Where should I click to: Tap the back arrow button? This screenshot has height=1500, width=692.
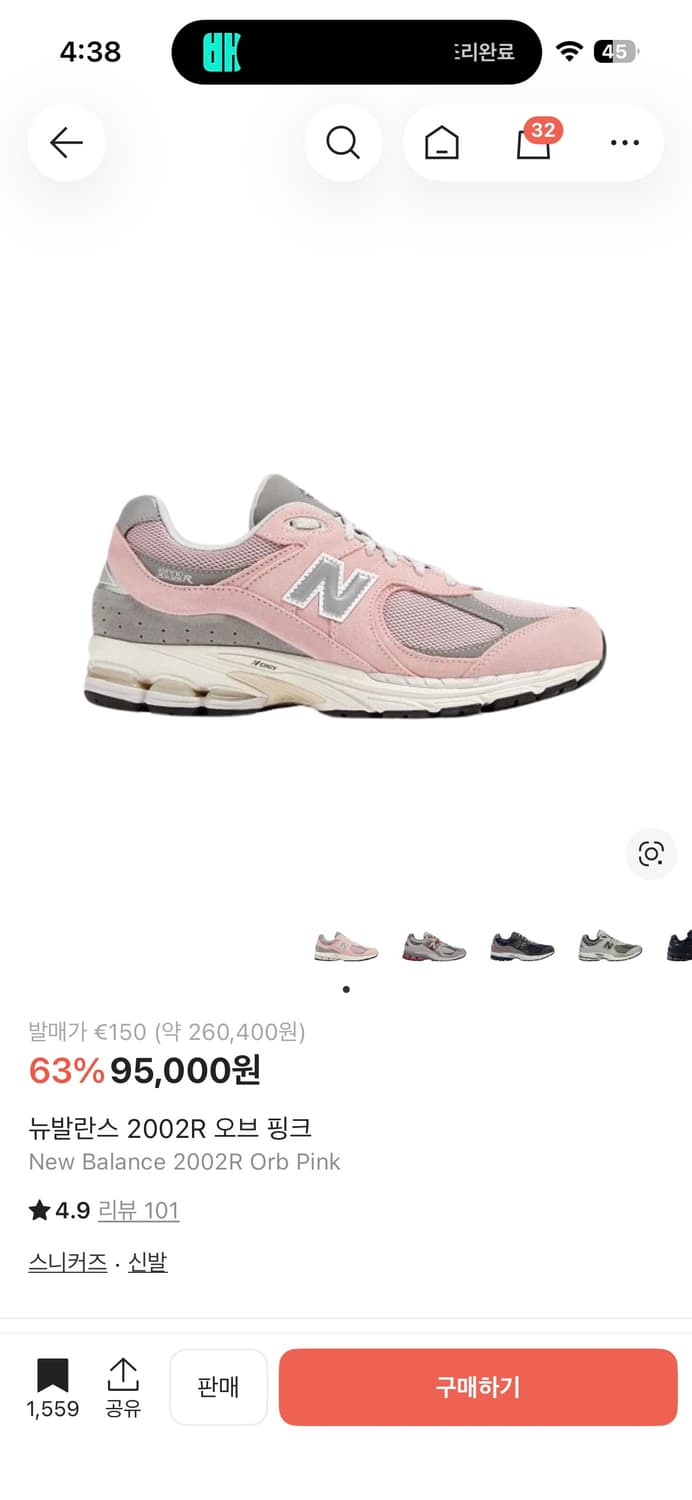pos(66,143)
